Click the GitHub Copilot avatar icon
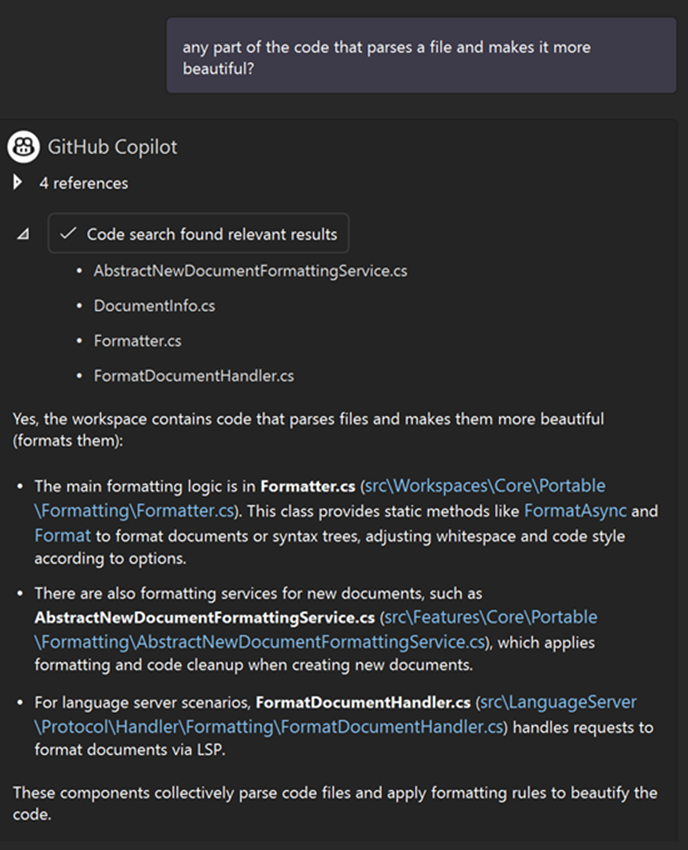Viewport: 688px width, 850px height. (23, 146)
